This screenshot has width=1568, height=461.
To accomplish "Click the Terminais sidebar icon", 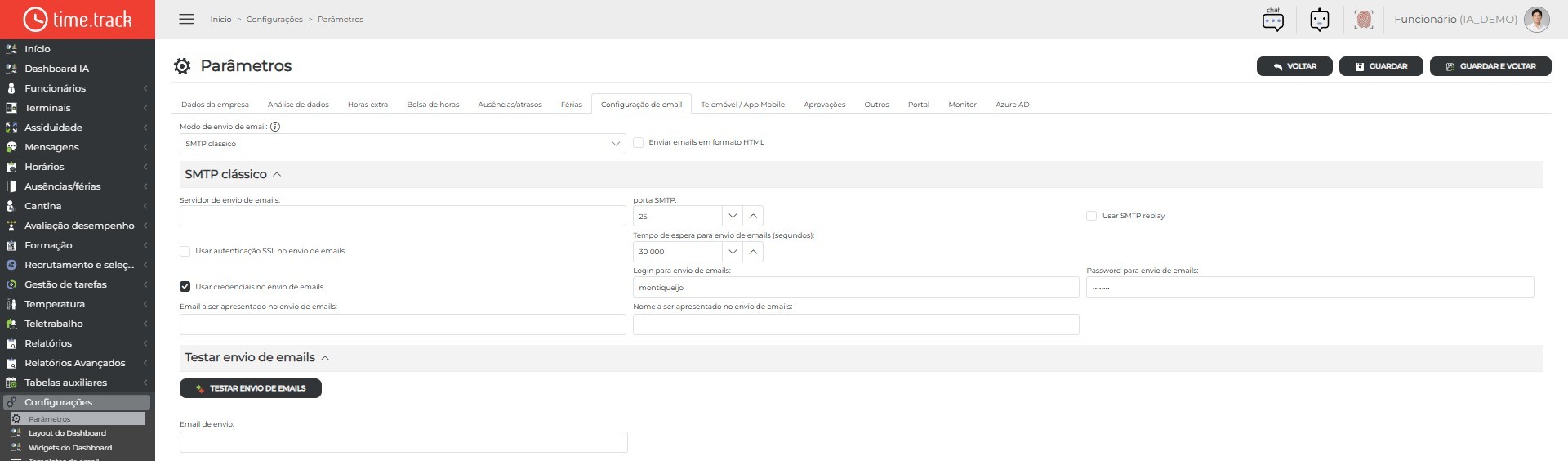I will click(x=11, y=108).
